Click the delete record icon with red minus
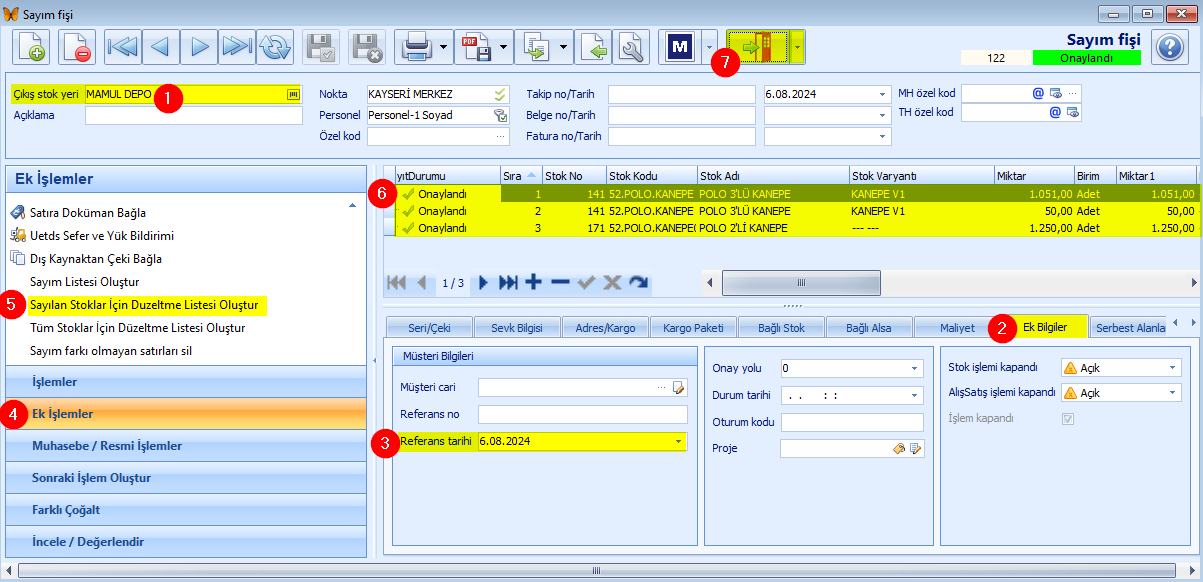Viewport: 1203px width, 582px height. click(77, 47)
